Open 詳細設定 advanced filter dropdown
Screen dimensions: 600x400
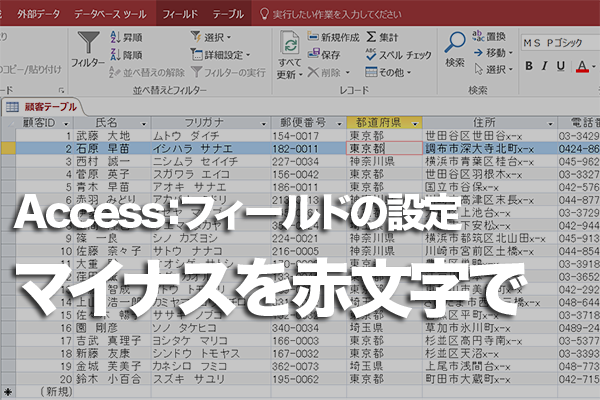tap(220, 55)
